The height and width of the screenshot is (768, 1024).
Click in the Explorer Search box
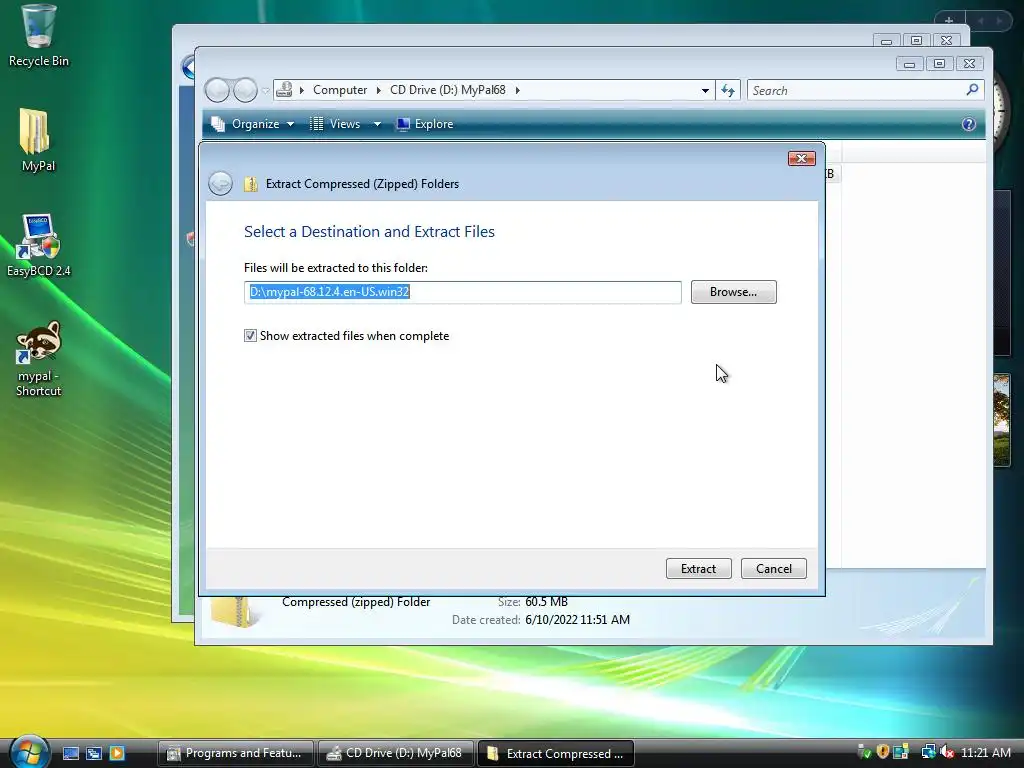[856, 90]
